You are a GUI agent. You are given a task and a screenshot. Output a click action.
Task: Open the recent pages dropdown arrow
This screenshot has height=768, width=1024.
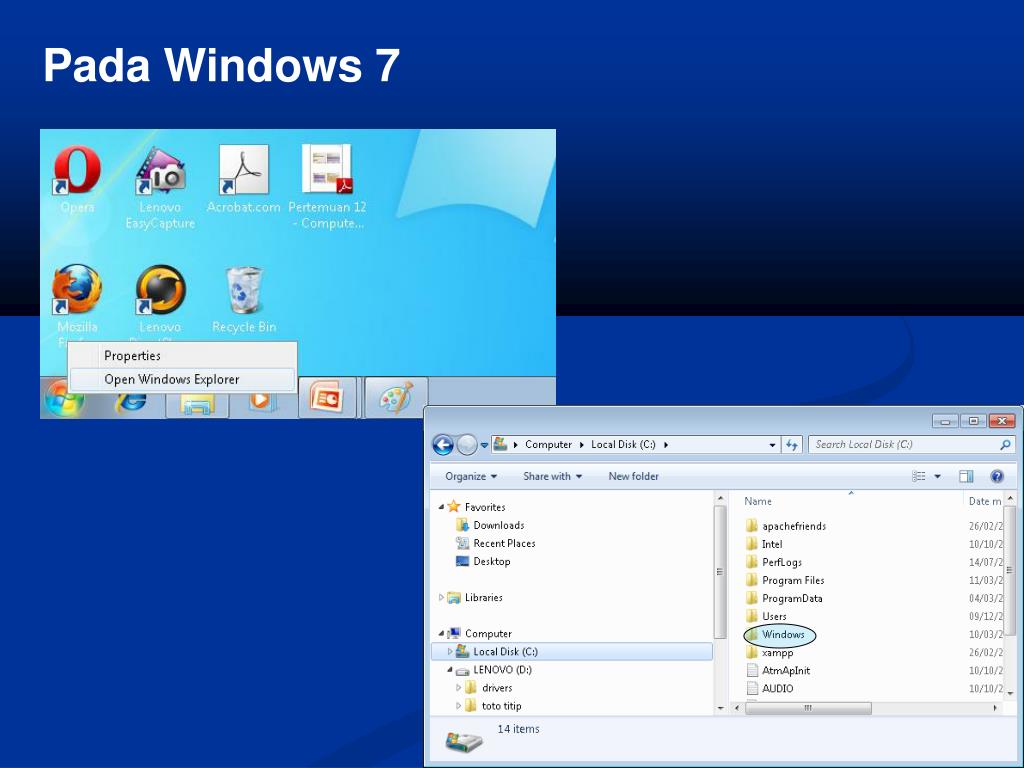(x=484, y=445)
